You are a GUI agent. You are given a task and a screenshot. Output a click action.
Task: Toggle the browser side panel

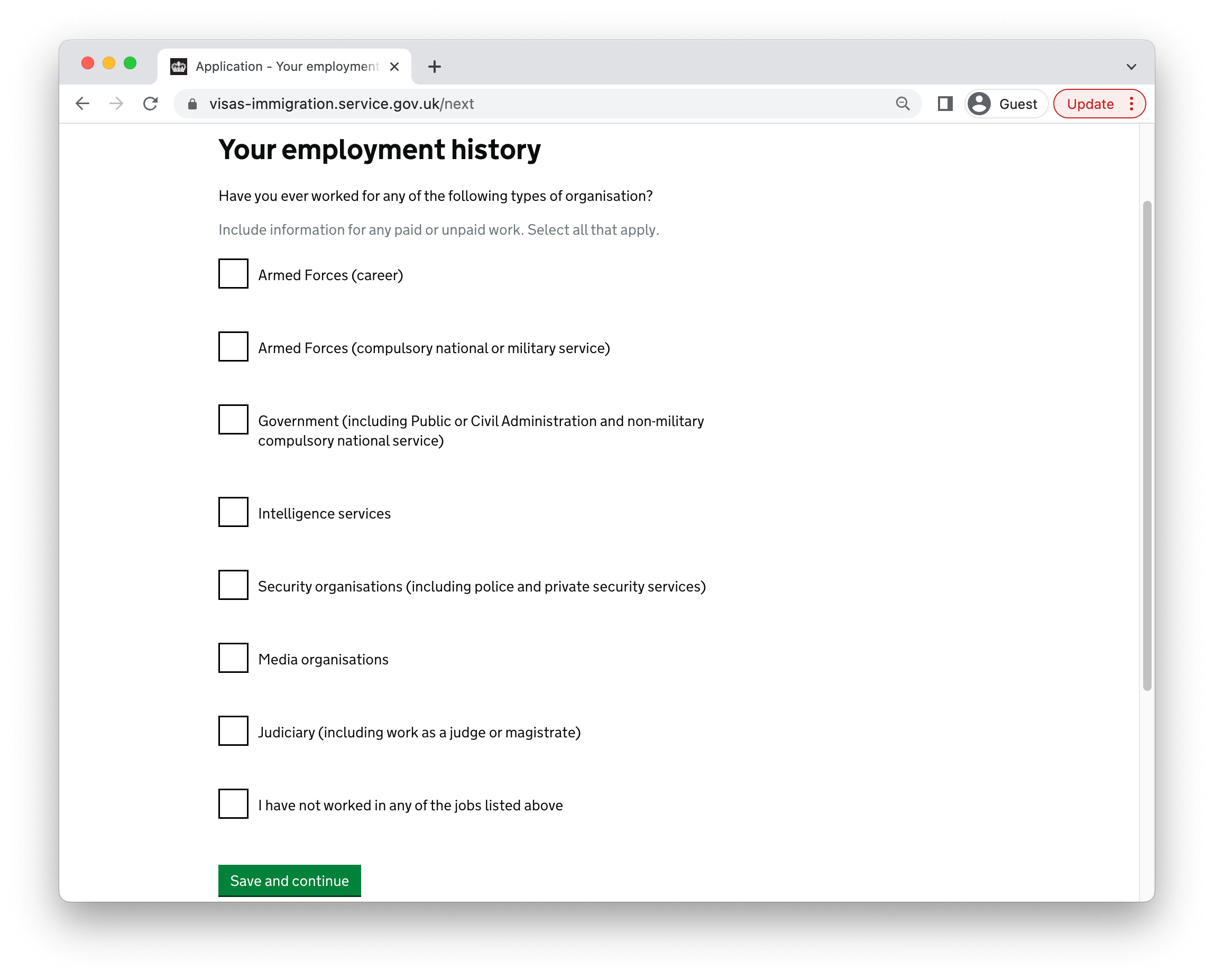coord(945,104)
